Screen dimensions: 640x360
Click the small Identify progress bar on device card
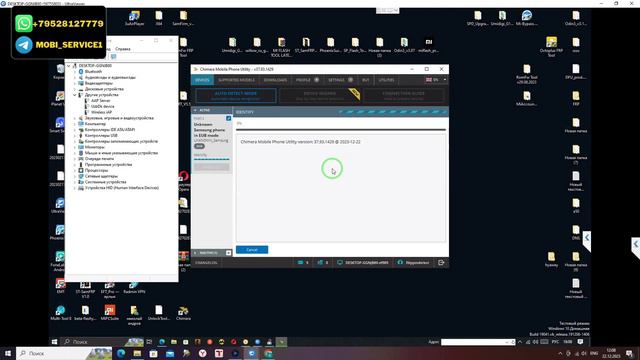coord(211,159)
